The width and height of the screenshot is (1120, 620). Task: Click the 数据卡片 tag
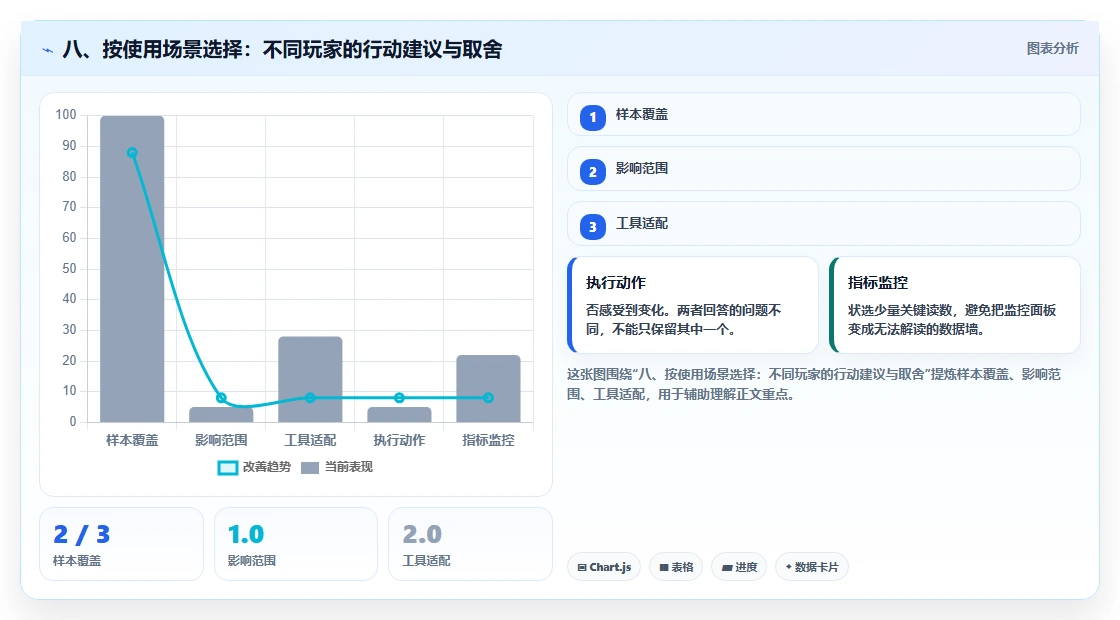point(811,567)
